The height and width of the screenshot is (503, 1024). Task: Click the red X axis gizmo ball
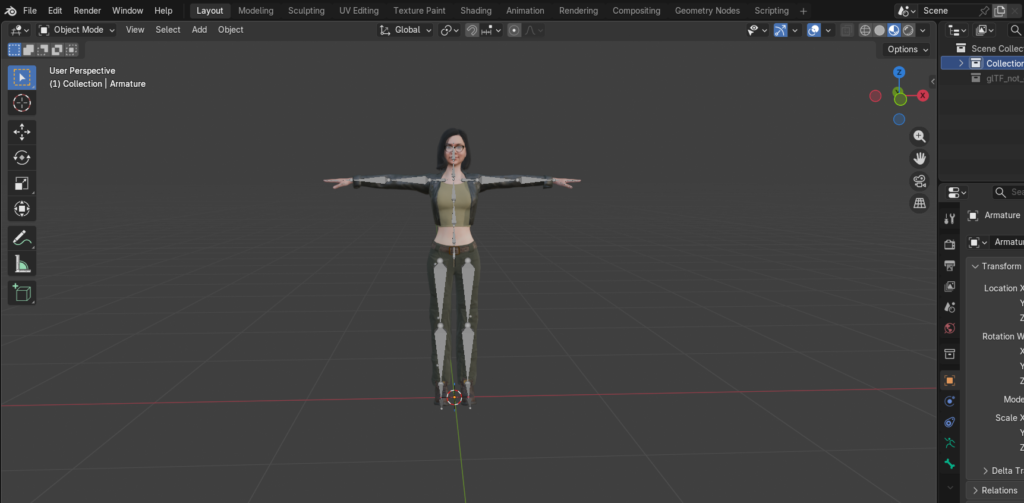pyautogui.click(x=923, y=96)
